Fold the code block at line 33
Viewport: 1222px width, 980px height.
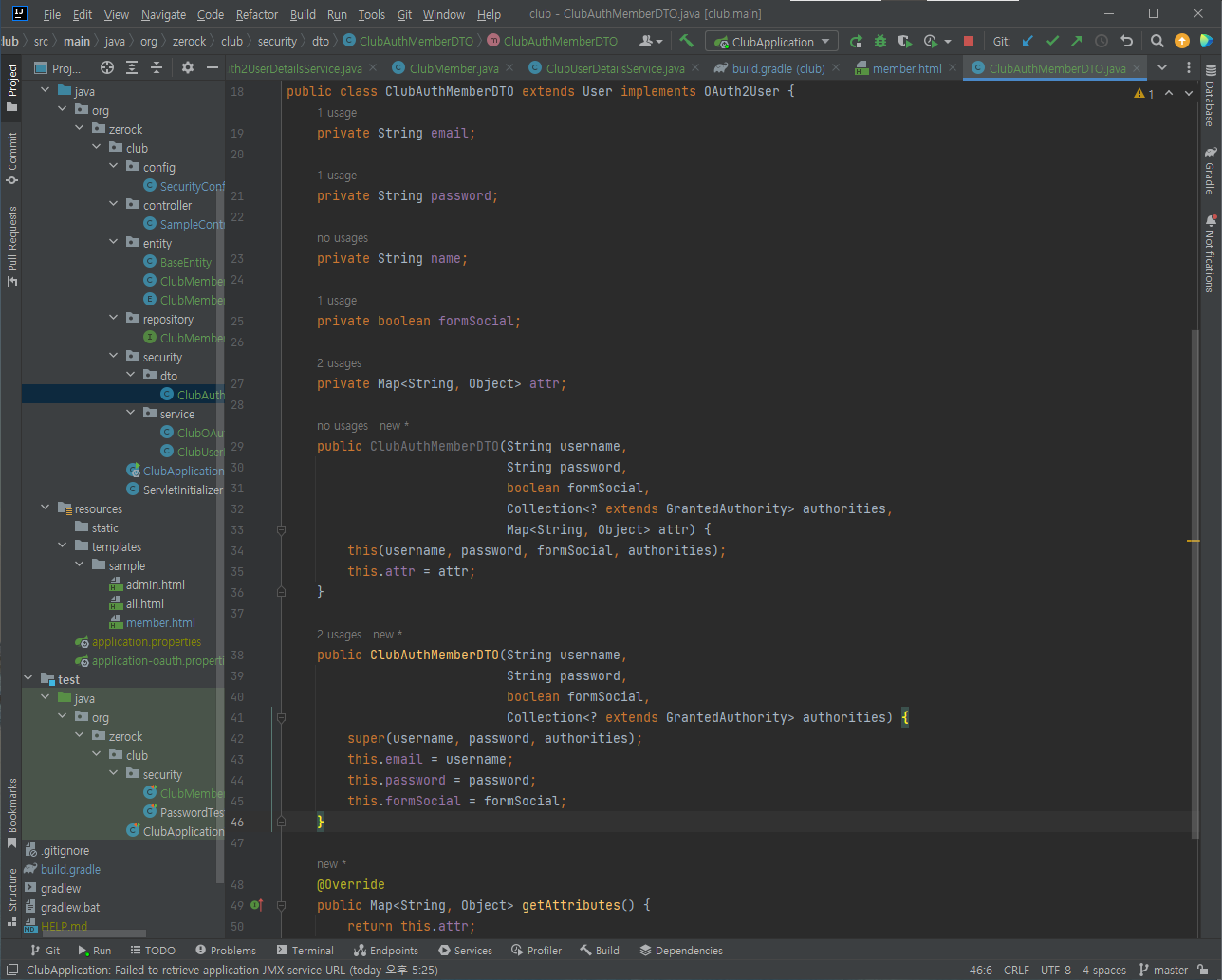(x=281, y=529)
